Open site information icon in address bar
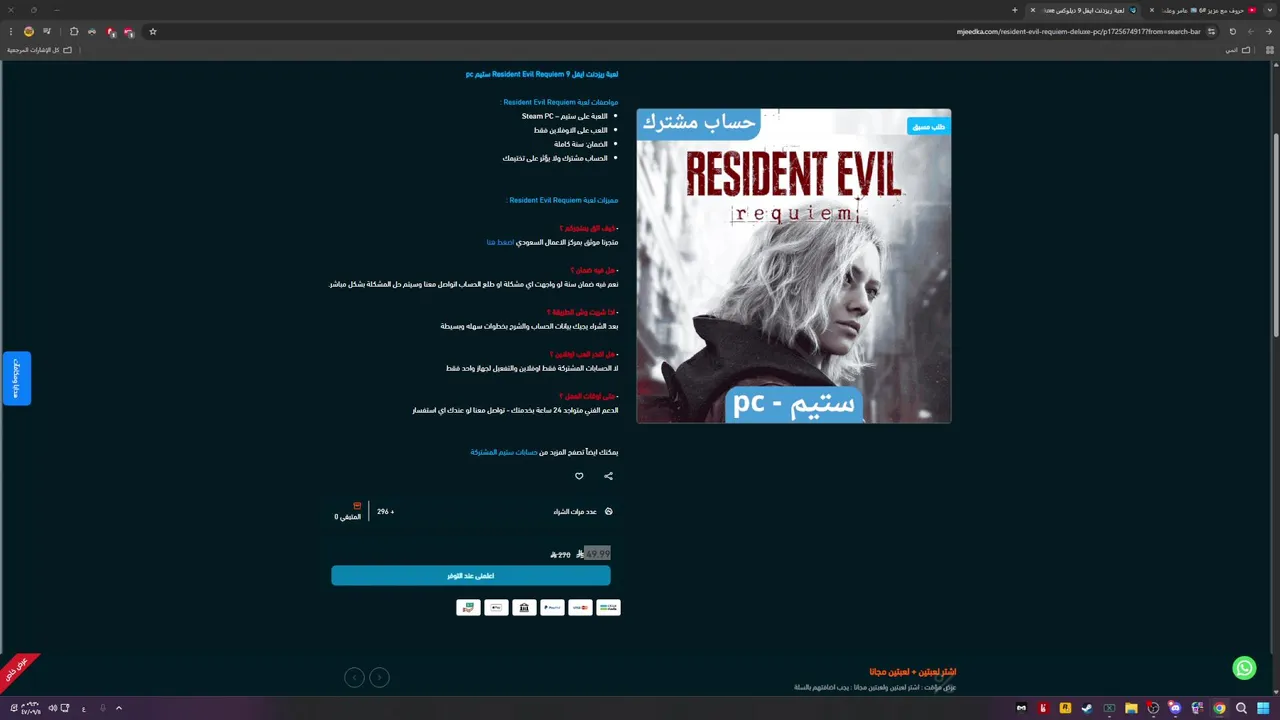1280x720 pixels. [x=1211, y=32]
